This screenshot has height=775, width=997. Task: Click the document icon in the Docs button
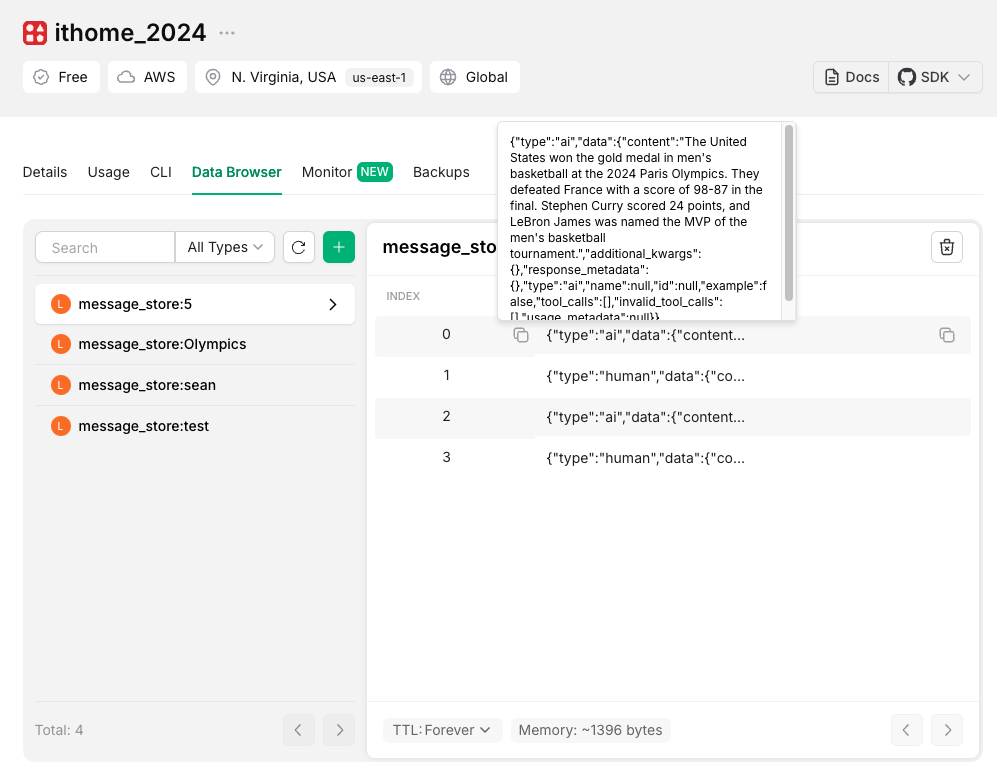pyautogui.click(x=832, y=77)
